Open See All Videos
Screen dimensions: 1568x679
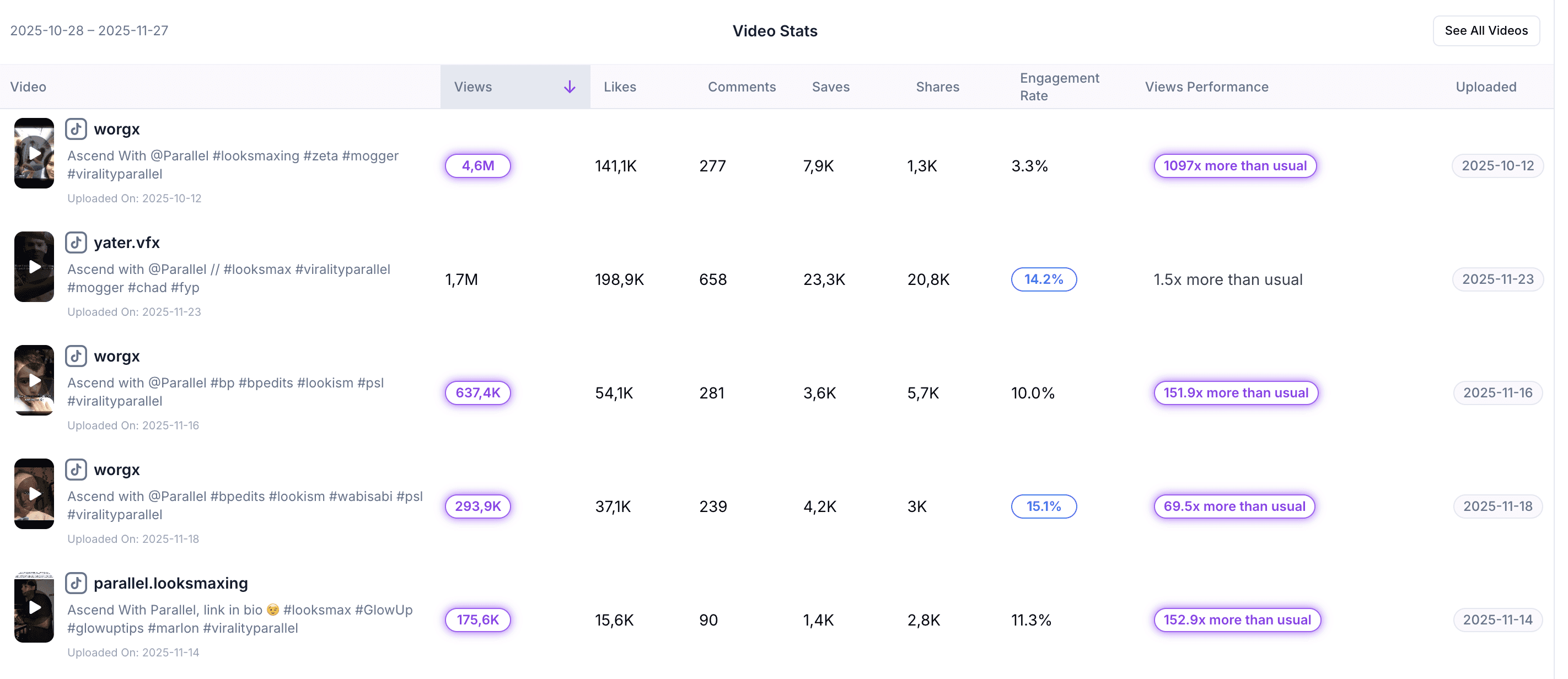pos(1485,30)
